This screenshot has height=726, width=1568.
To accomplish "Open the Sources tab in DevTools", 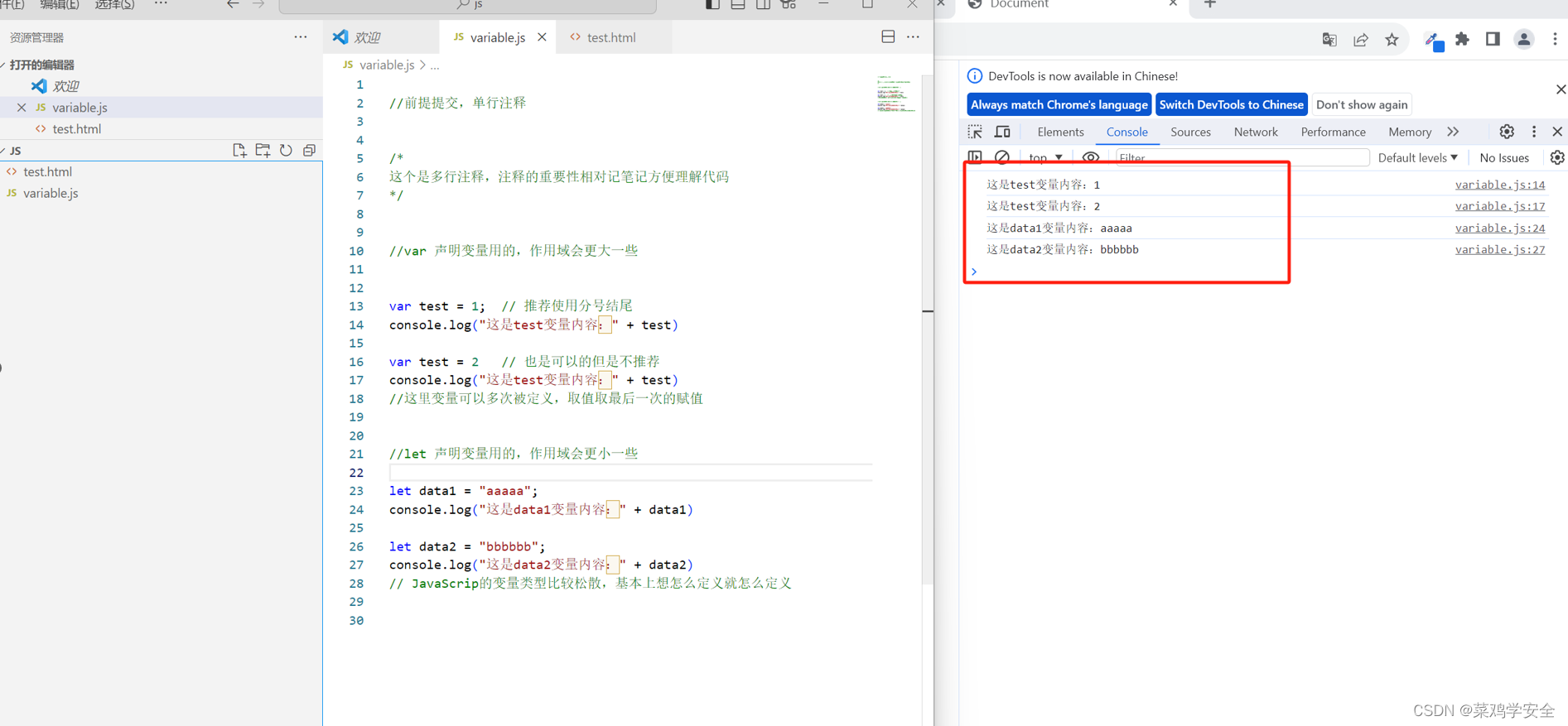I will coord(1190,132).
